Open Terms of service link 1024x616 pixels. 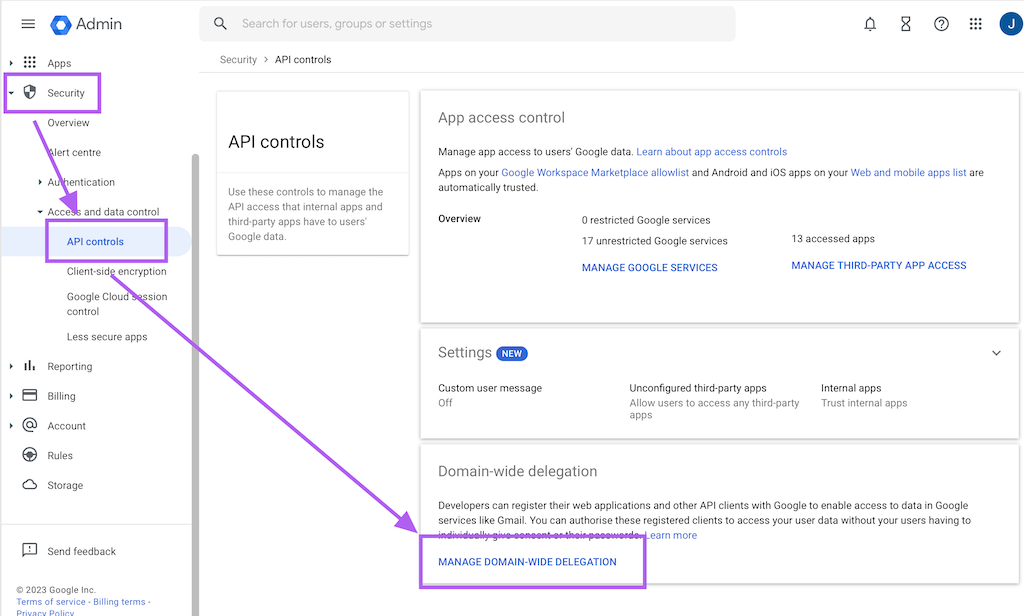(51, 602)
